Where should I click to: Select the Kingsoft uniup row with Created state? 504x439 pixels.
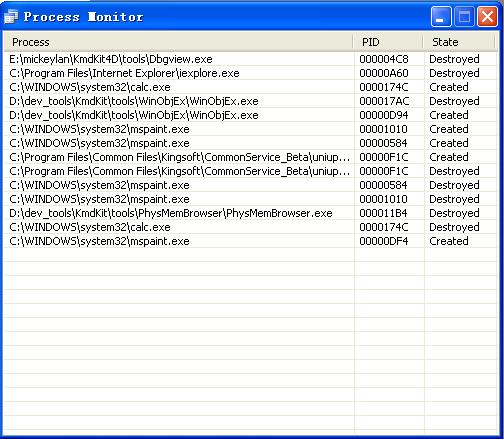tap(250, 157)
